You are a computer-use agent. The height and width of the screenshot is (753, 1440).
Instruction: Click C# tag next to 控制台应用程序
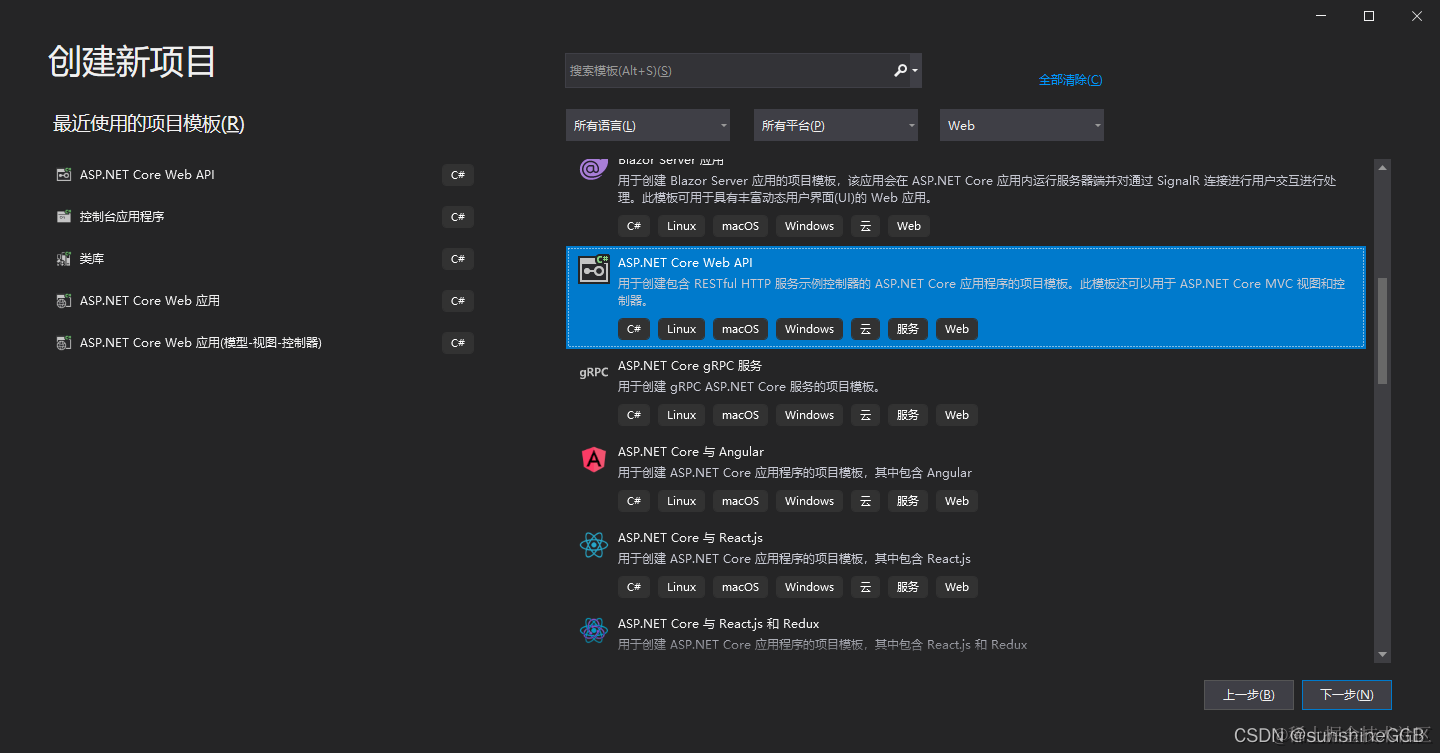[x=458, y=217]
